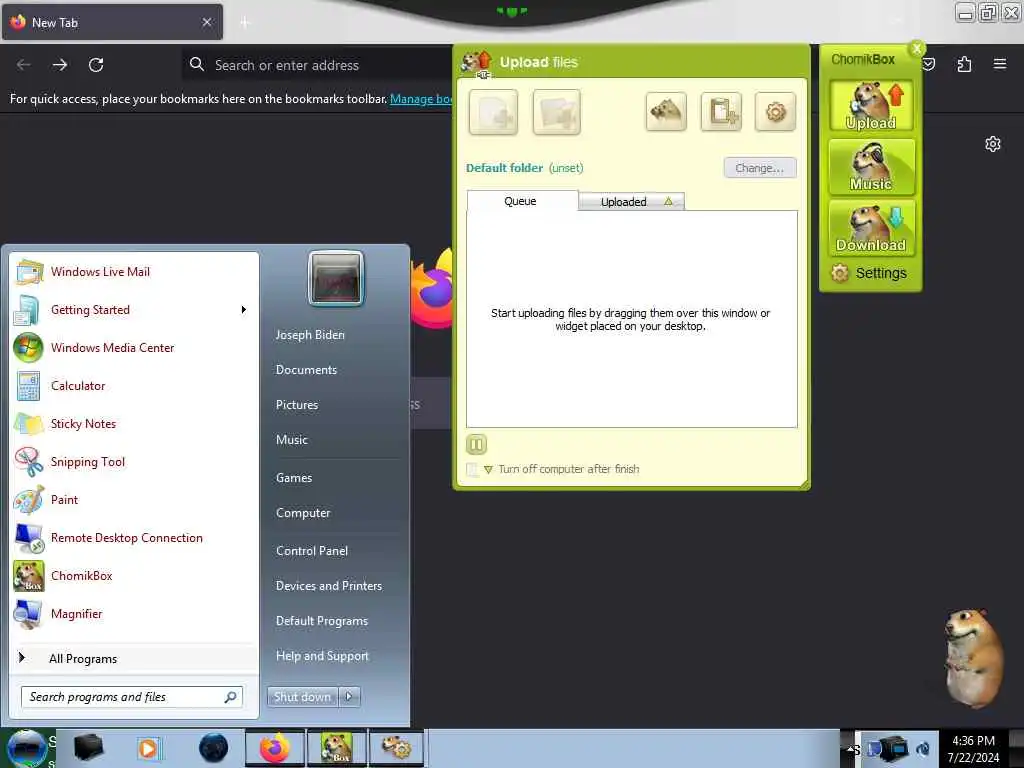Click the hamster gear taskbar button
The image size is (1024, 768).
396,748
